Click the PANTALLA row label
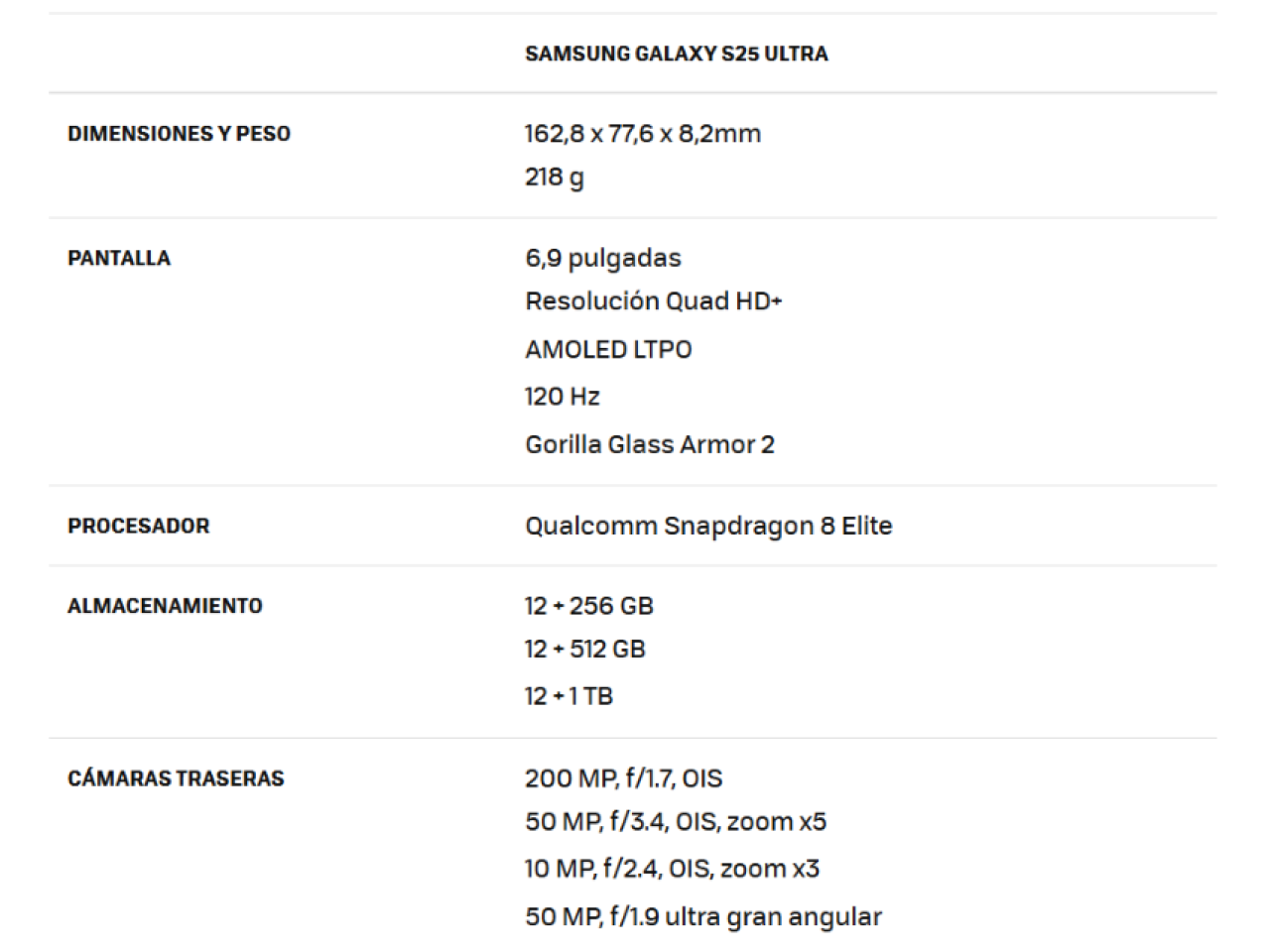This screenshot has height=952, width=1270. [x=119, y=258]
